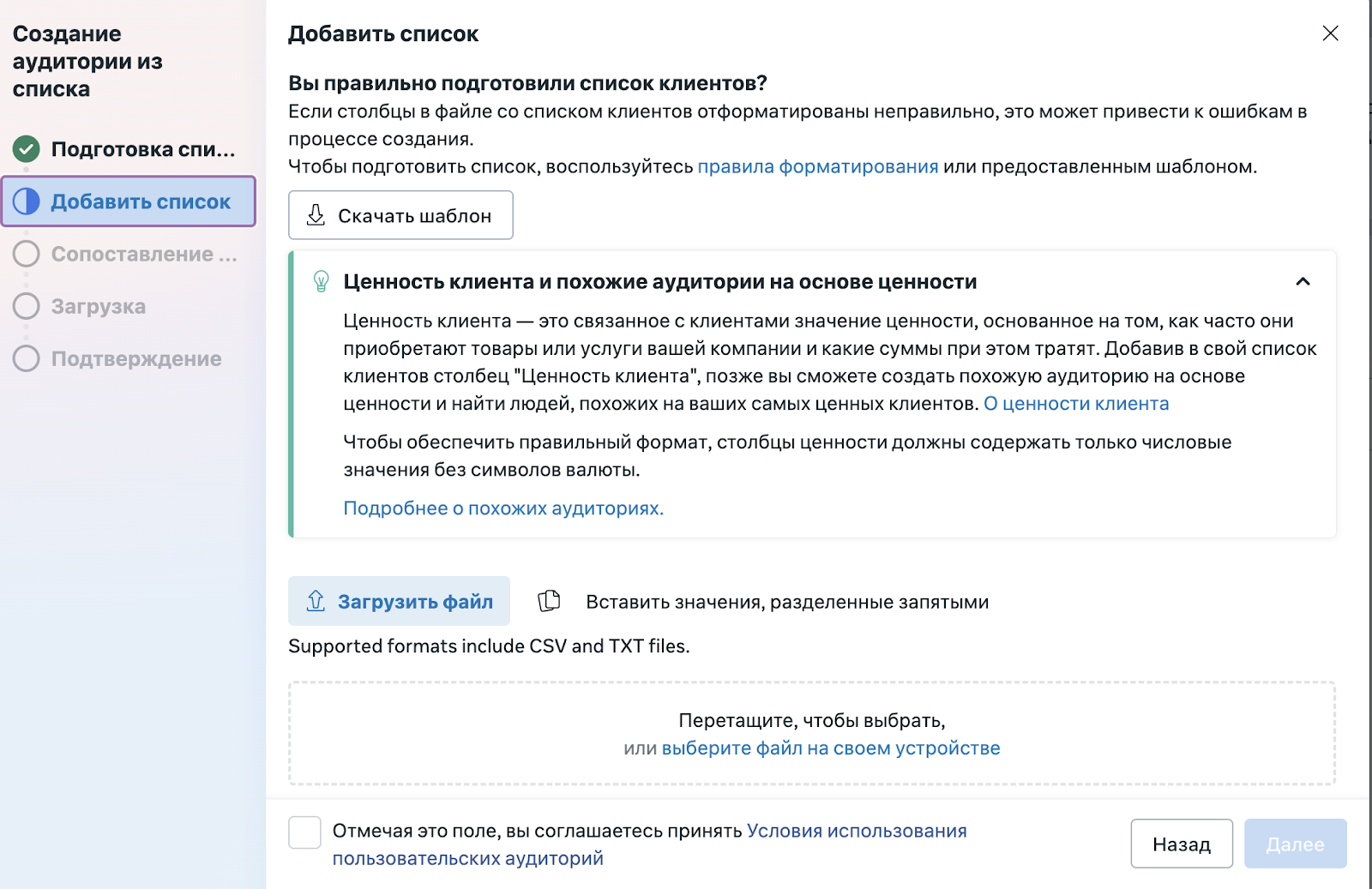Click the upload arrow icon in Загрузить файл

coord(316,601)
